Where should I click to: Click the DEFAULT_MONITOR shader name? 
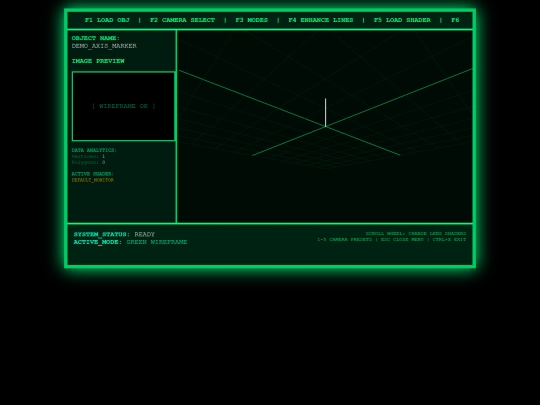(x=92, y=180)
